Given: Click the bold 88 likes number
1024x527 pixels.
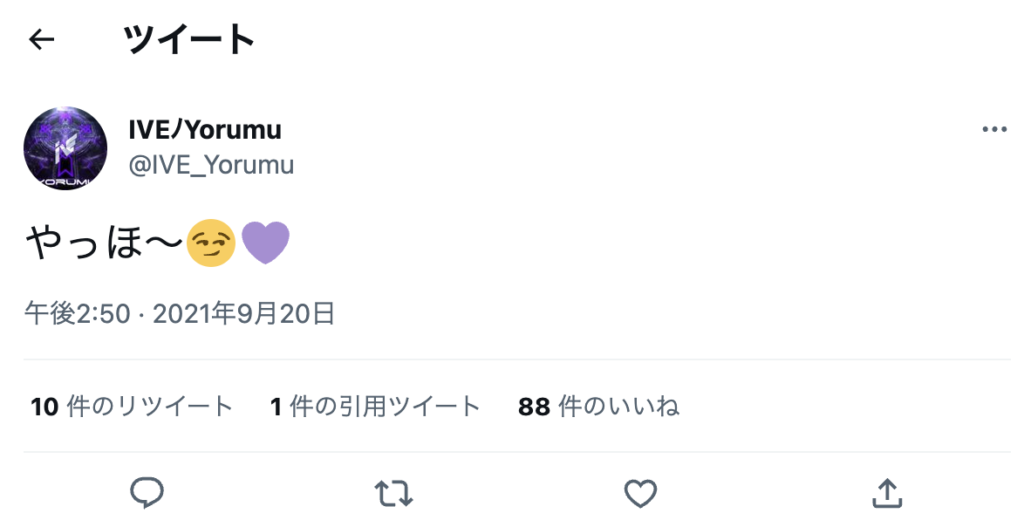Looking at the screenshot, I should click(534, 407).
